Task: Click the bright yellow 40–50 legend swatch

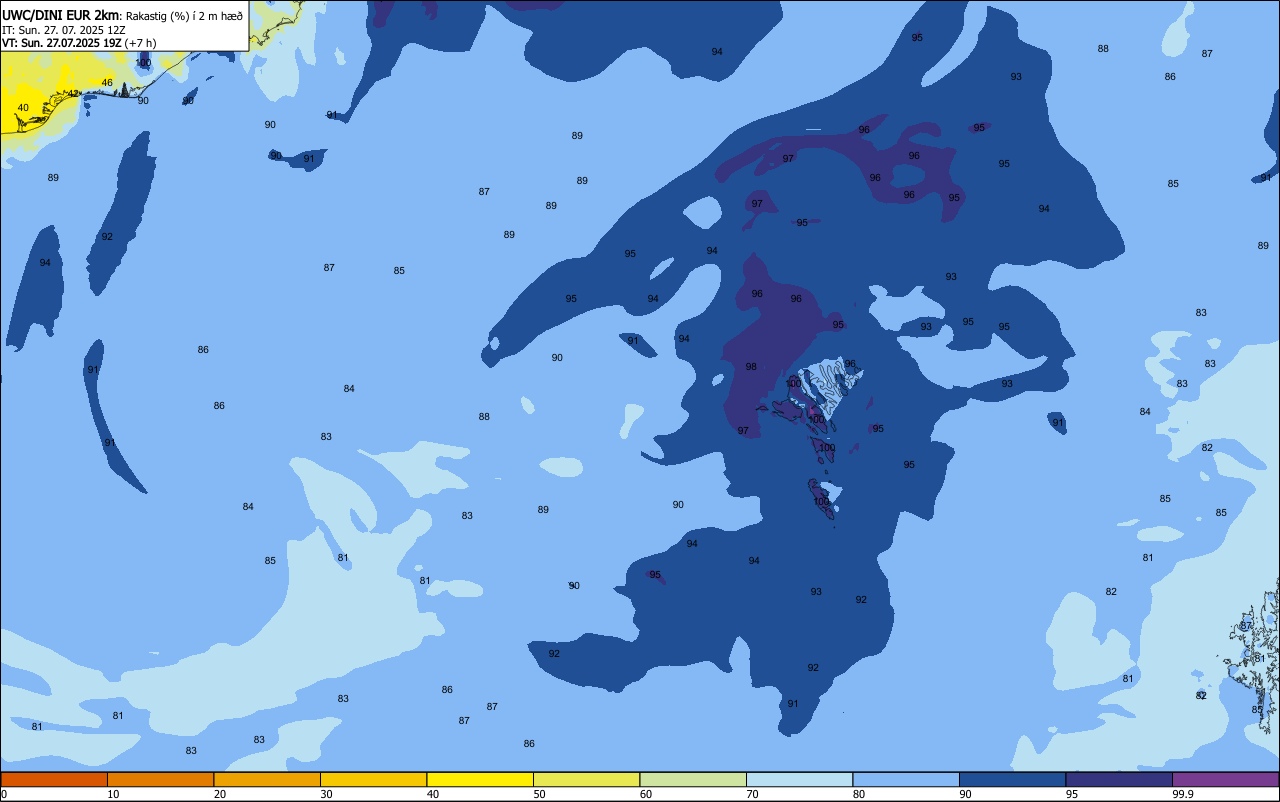Action: pyautogui.click(x=480, y=779)
